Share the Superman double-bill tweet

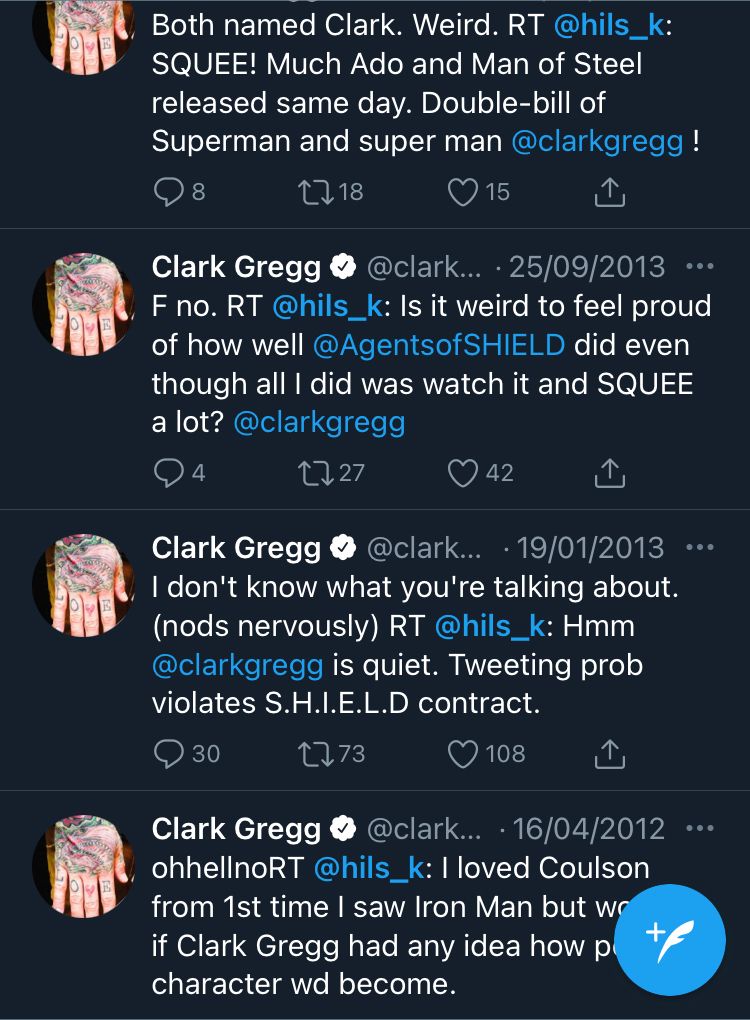(609, 192)
